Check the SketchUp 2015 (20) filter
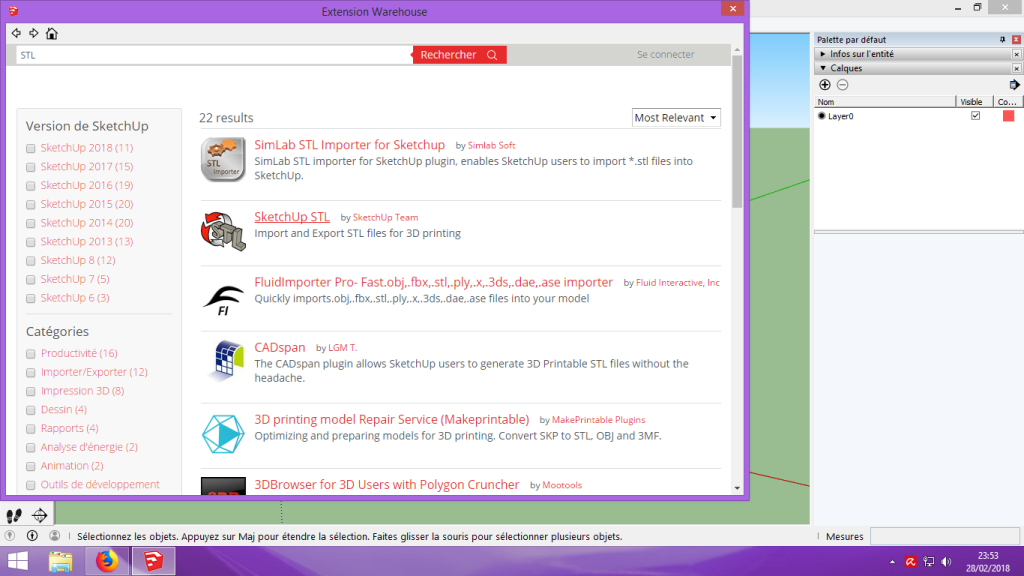This screenshot has height=576, width=1024. 31,205
